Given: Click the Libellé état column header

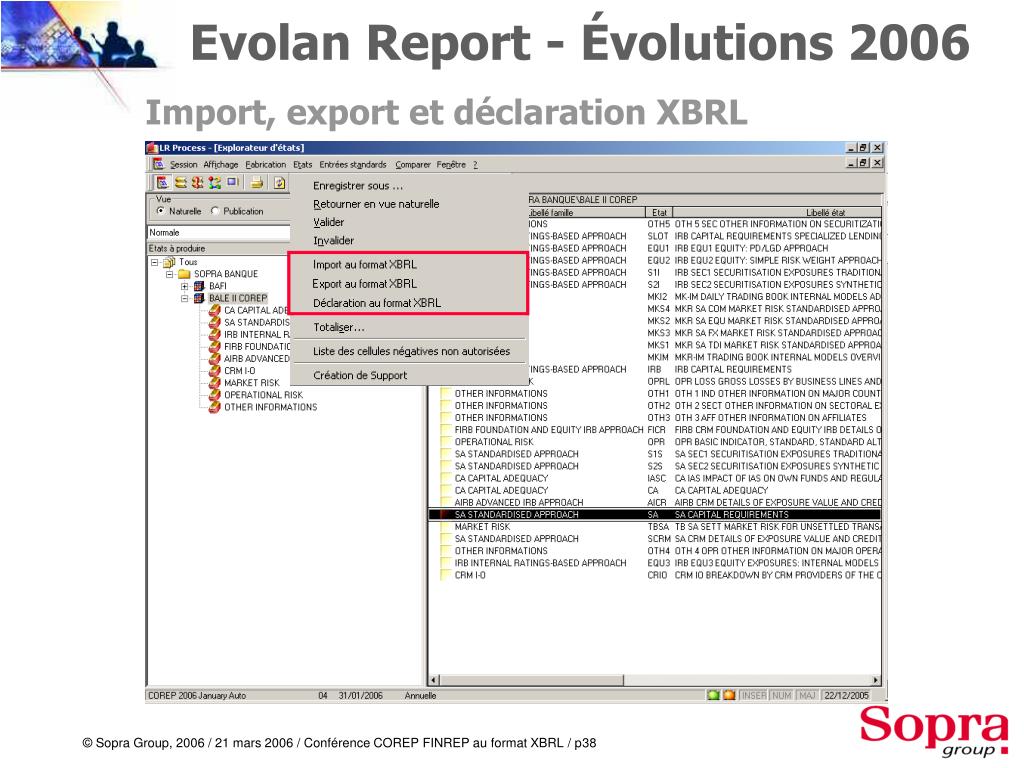Looking at the screenshot, I should pos(777,212).
